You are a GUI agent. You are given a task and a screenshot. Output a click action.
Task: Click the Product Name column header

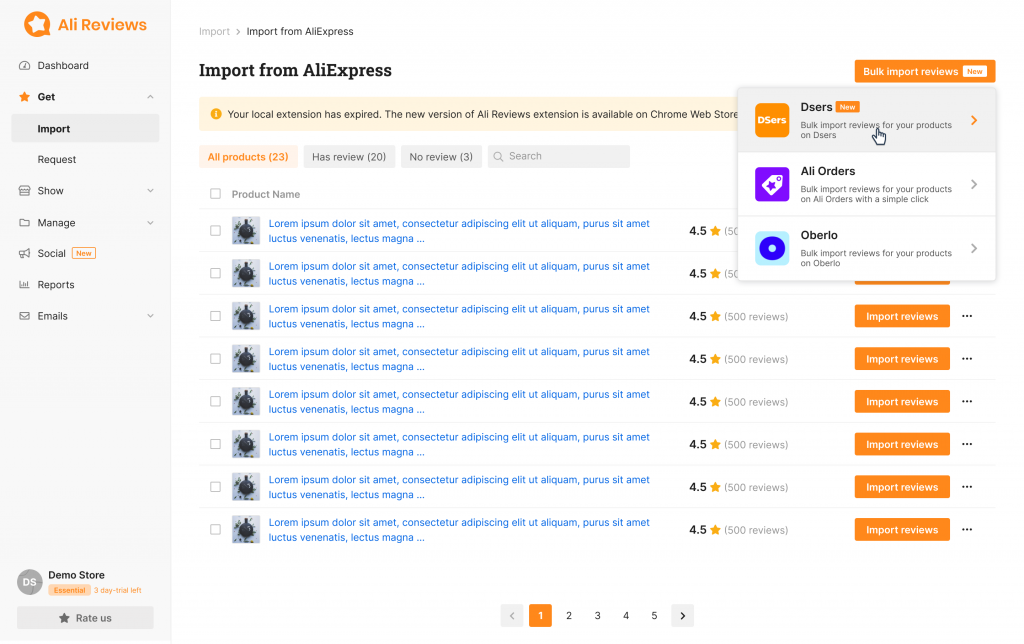tap(266, 194)
